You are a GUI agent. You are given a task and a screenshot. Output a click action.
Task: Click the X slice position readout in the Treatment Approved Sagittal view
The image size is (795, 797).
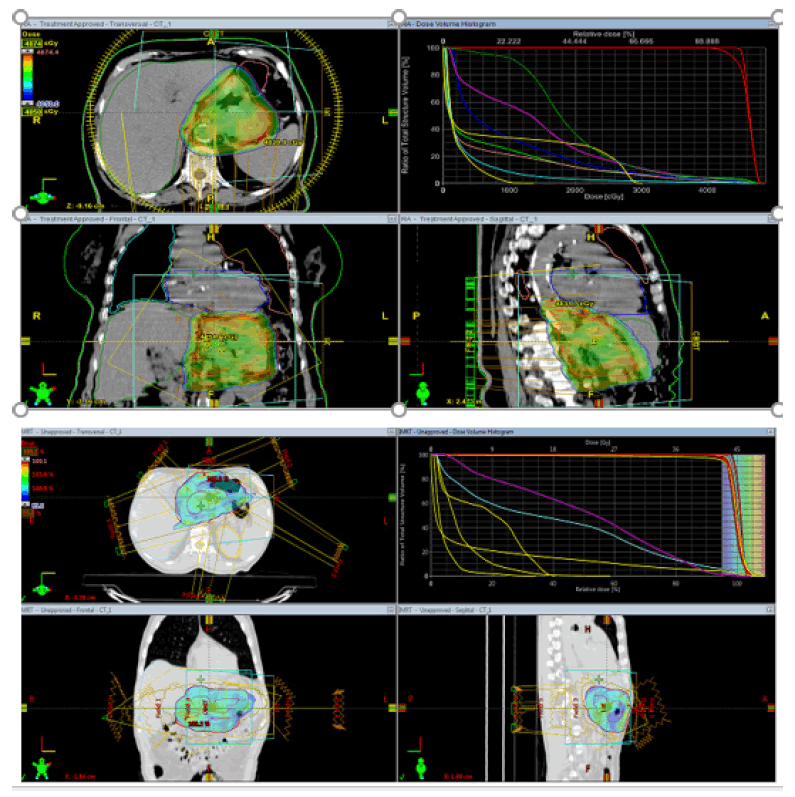464,402
